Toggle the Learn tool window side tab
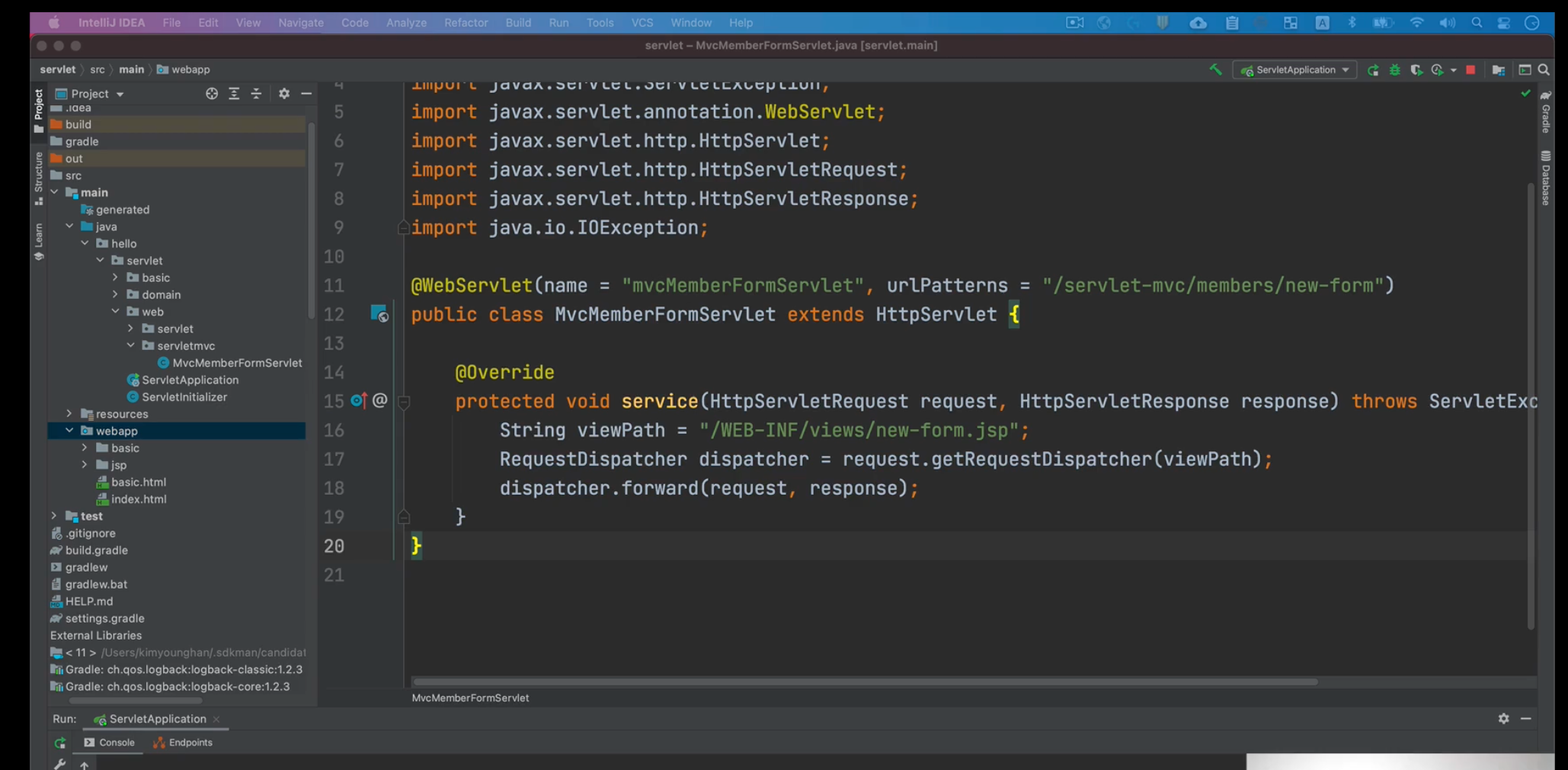 (x=38, y=242)
